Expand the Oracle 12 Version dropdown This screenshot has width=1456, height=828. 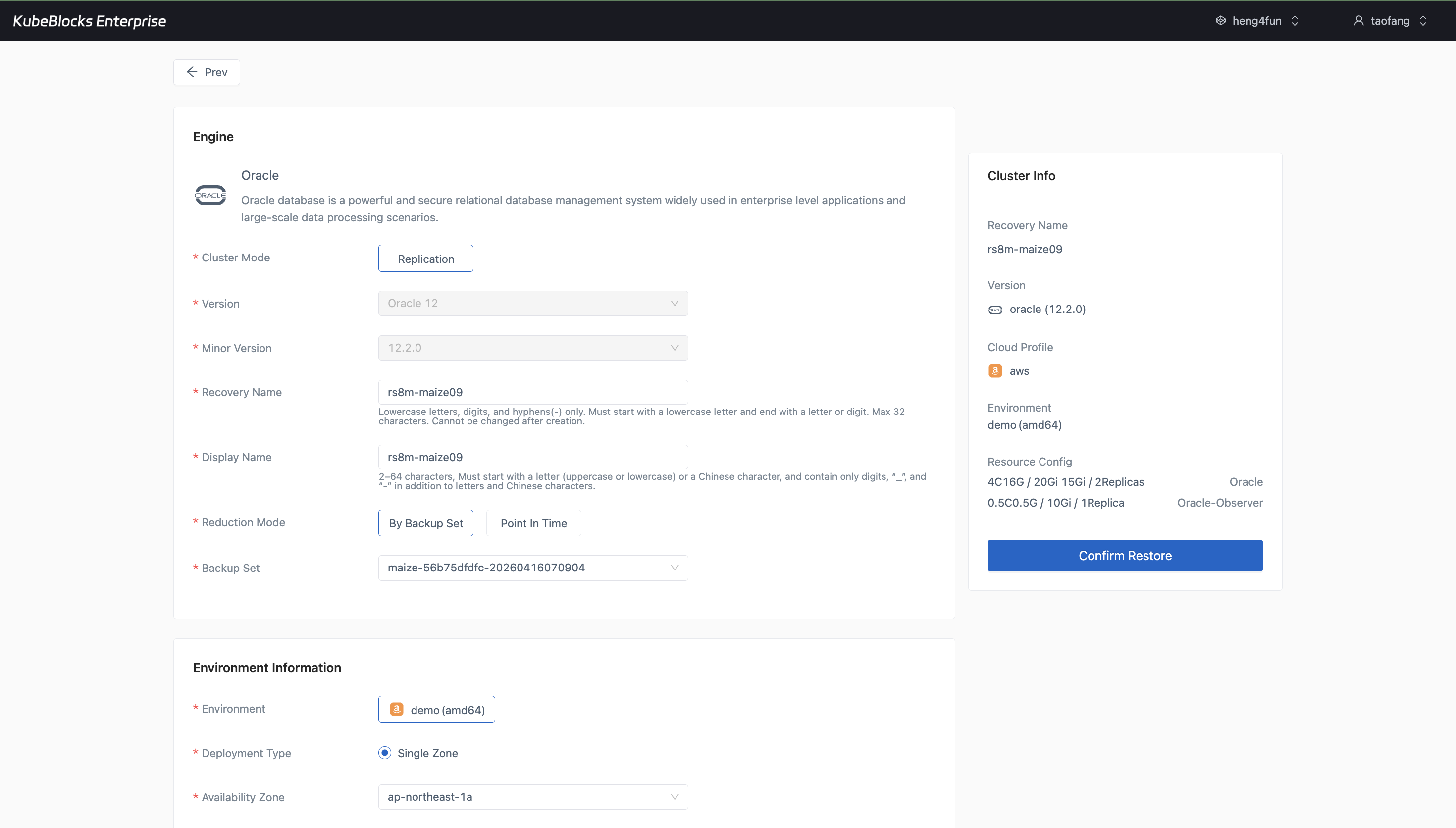(x=533, y=303)
